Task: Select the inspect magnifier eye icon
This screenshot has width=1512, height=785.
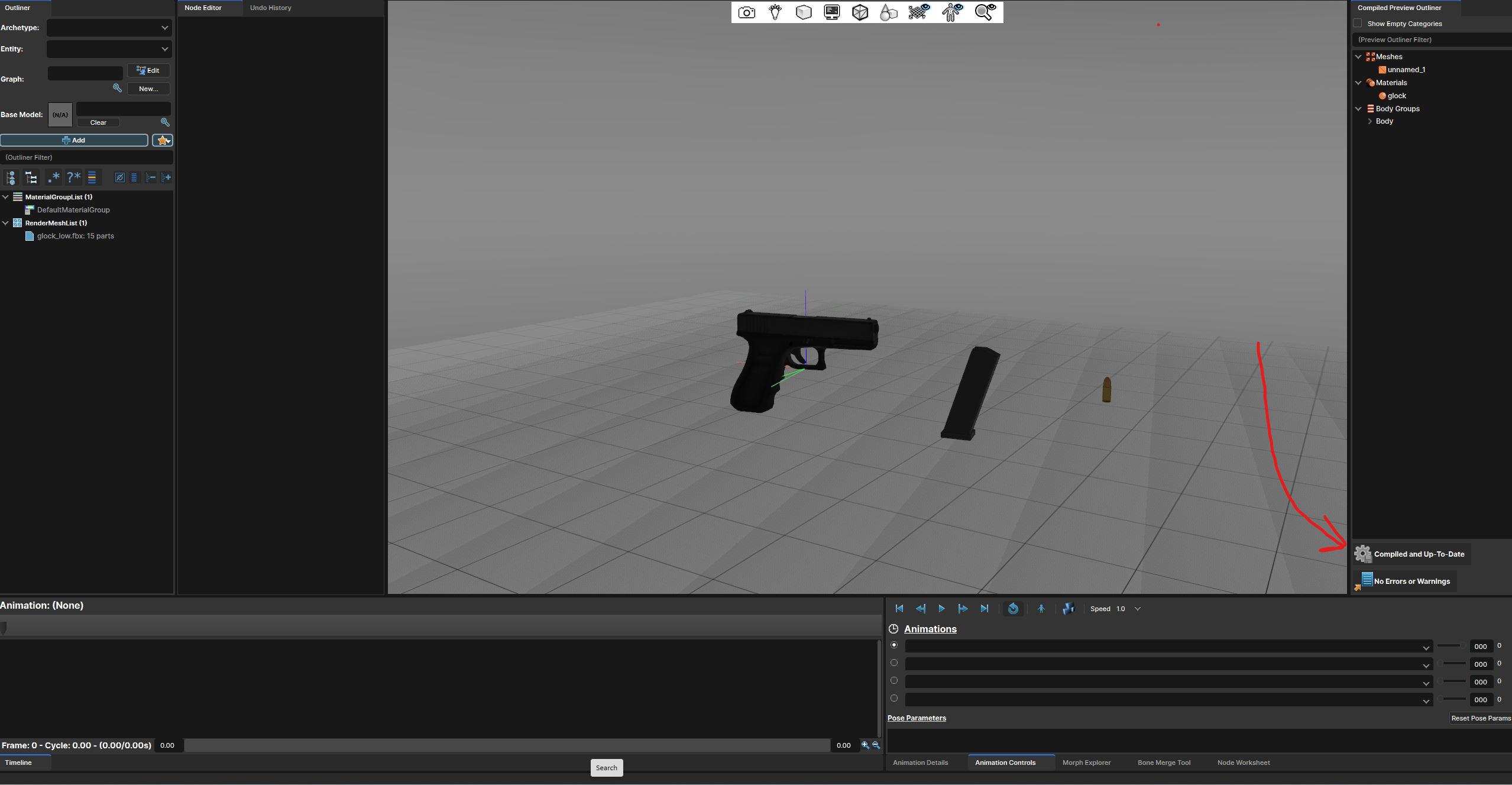Action: (983, 12)
